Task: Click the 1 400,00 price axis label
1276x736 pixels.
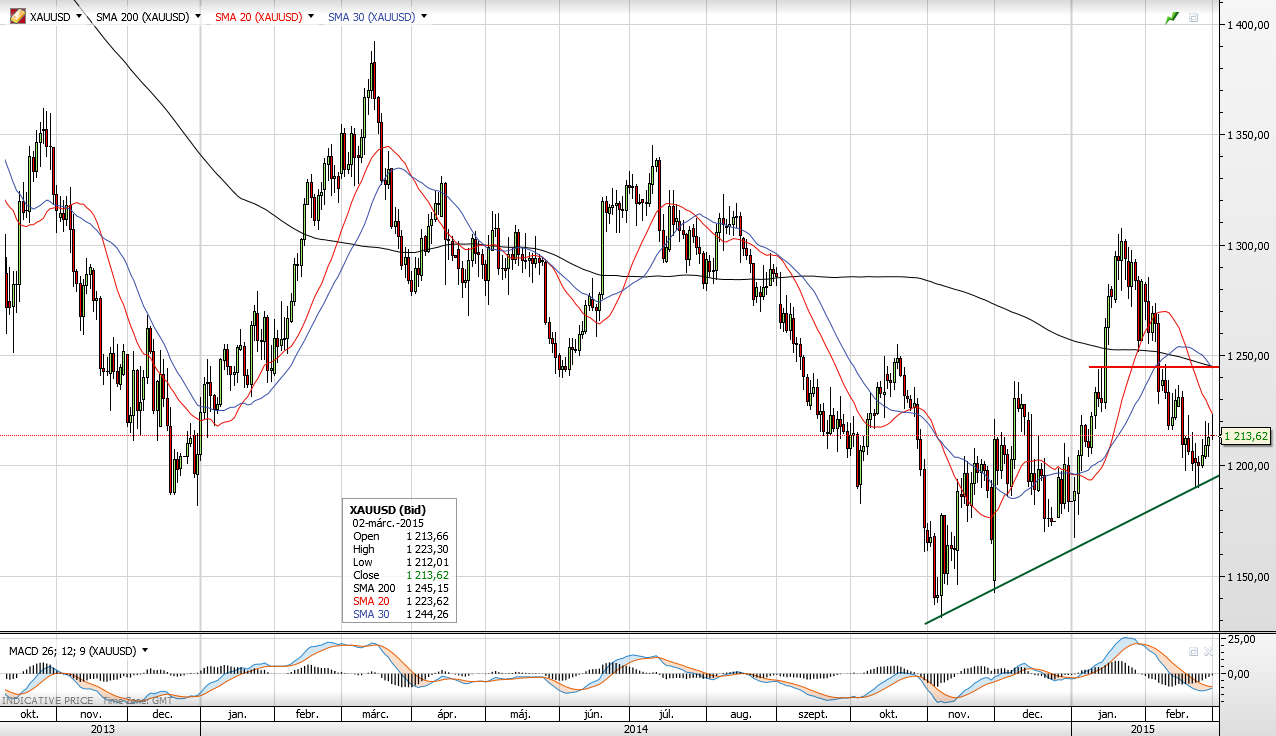Action: pyautogui.click(x=1248, y=25)
